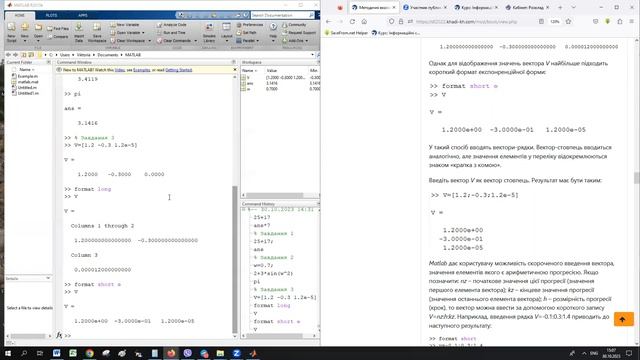Image resolution: width=640 pixels, height=360 pixels.
Task: Open the Getting Started link
Action: tap(178, 70)
